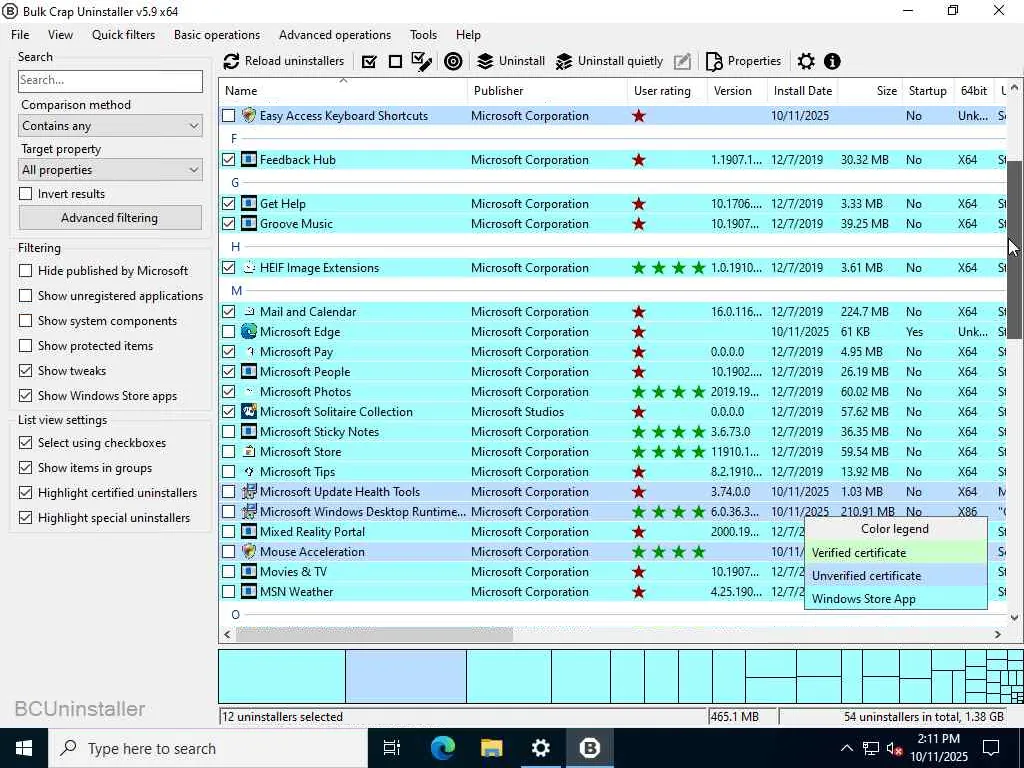Click the Easy Access Keyboard Shortcuts shield icon
The height and width of the screenshot is (768, 1024).
tap(249, 116)
